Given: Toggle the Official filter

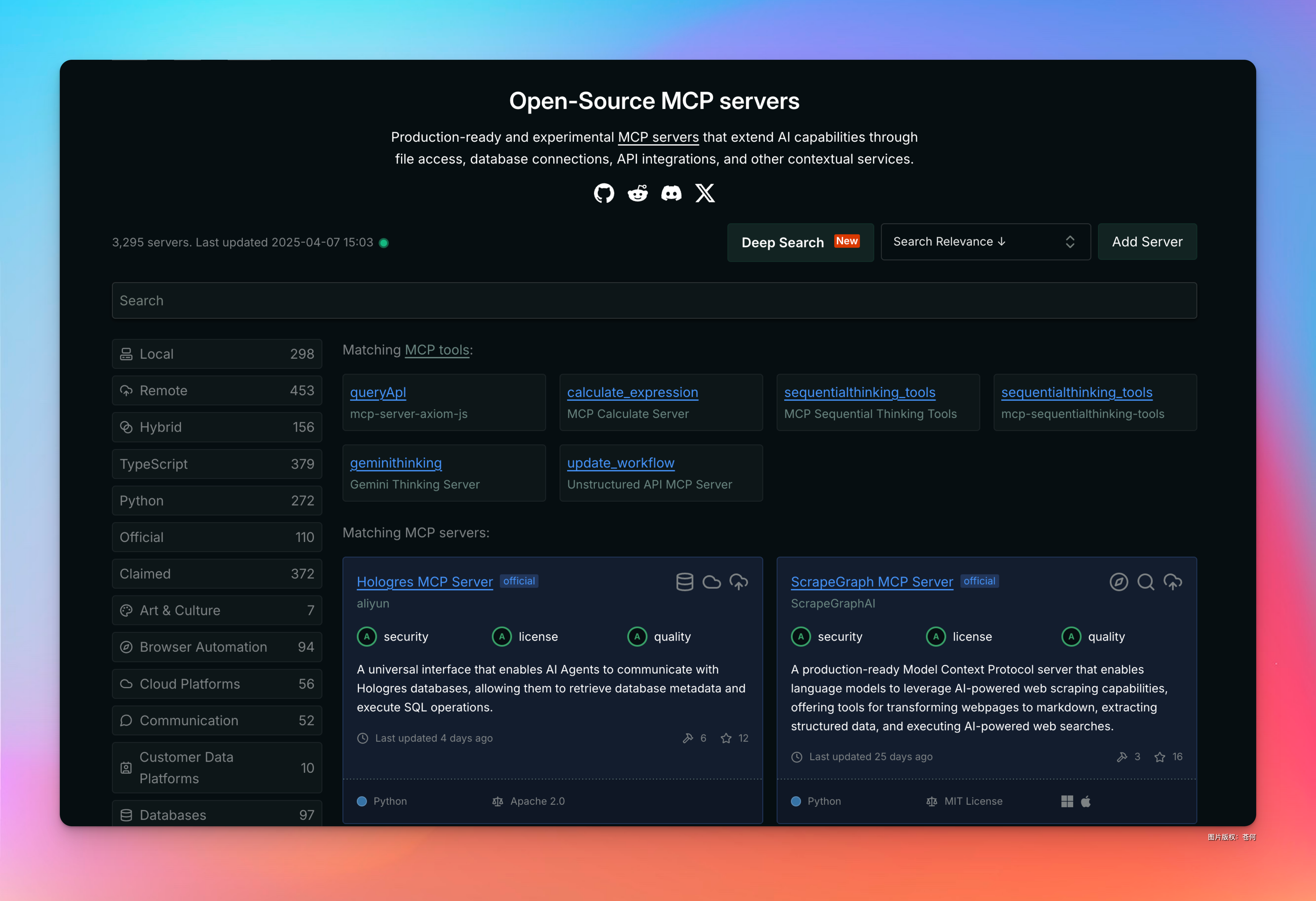Looking at the screenshot, I should tap(217, 537).
